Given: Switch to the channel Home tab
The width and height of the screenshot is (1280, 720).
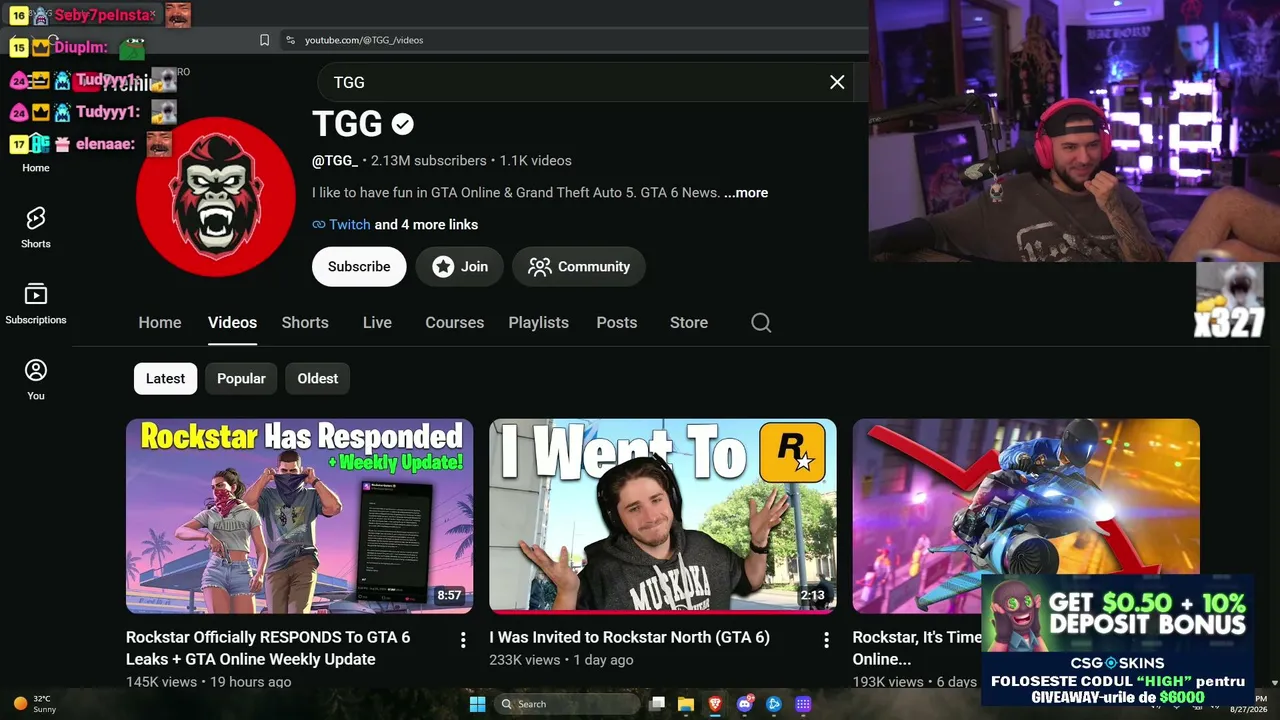Looking at the screenshot, I should pos(160,323).
